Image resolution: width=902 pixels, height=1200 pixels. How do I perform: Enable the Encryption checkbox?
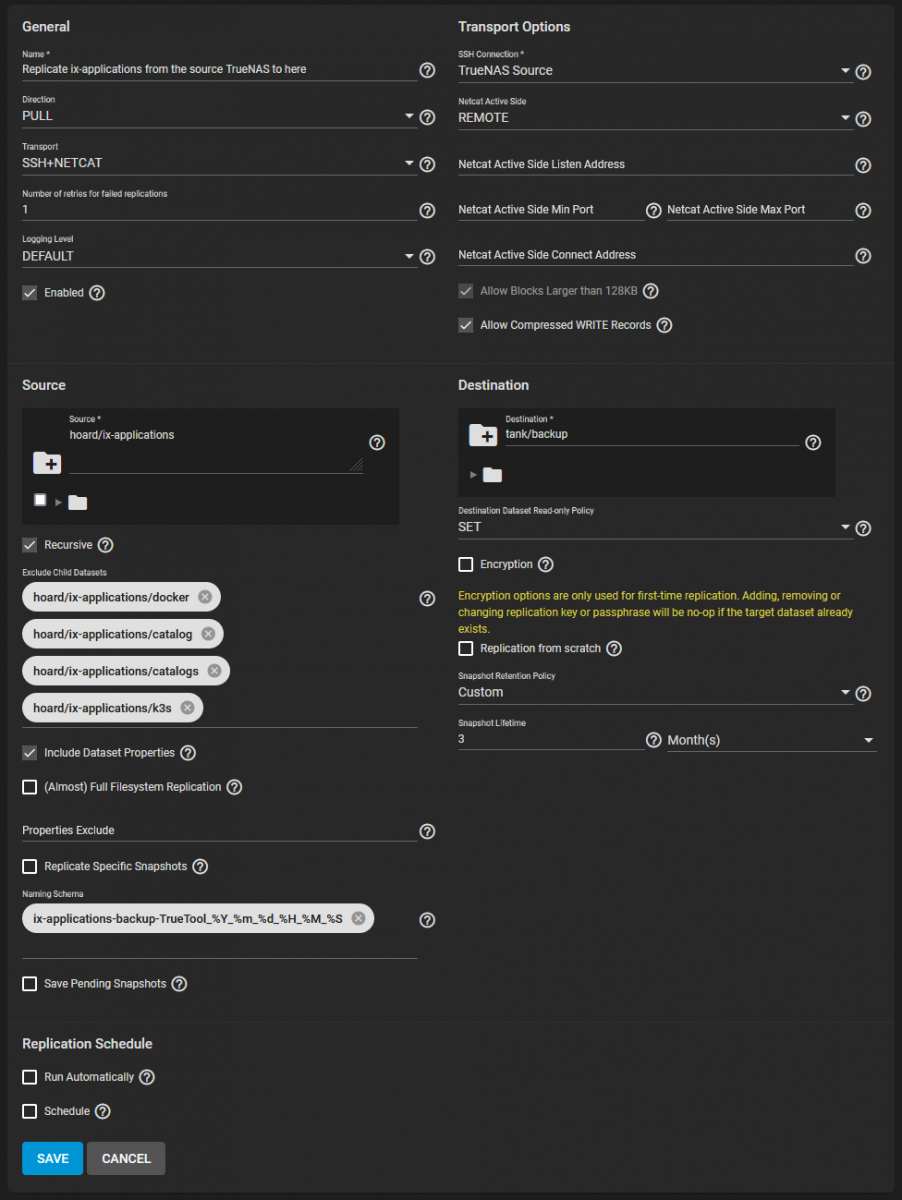[466, 564]
